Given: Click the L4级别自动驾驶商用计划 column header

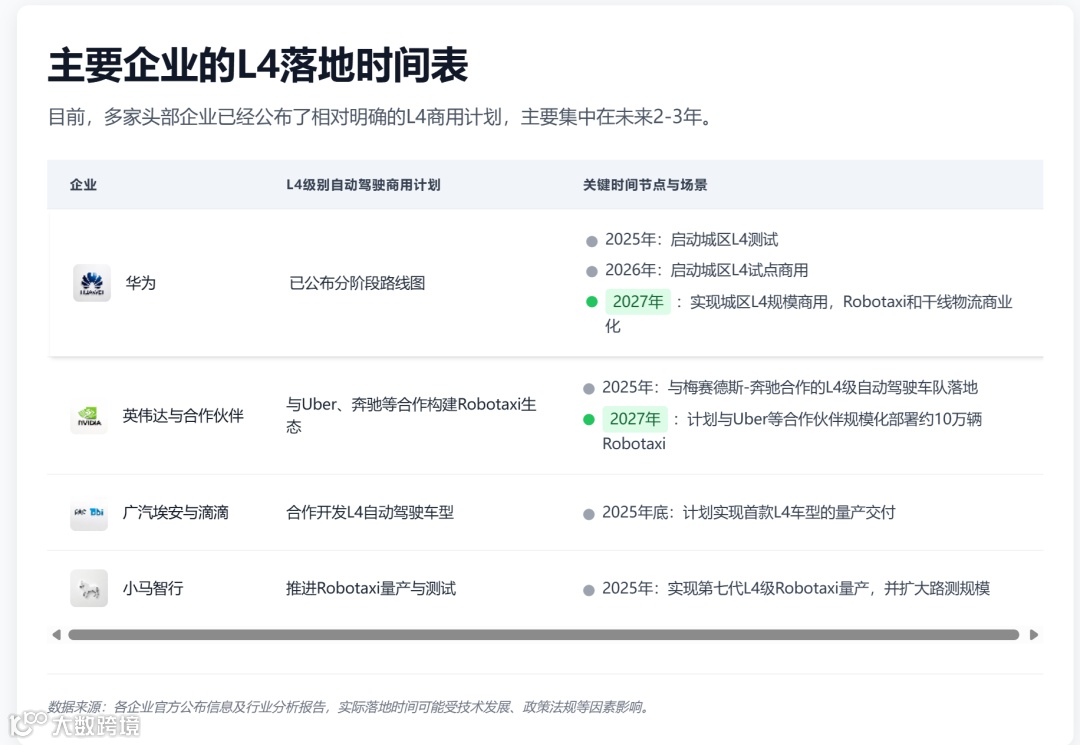Looking at the screenshot, I should tap(363, 185).
